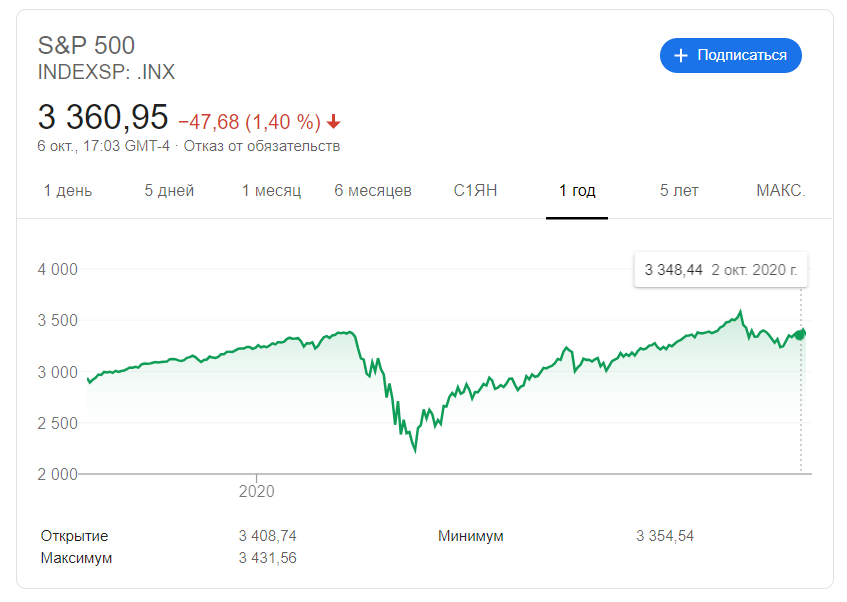Click the 2020 label on the axis

click(x=257, y=491)
